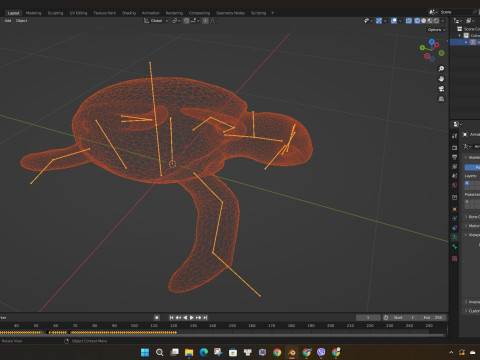Open the View Layer properties tab
480x360 pixels.
pos(454,166)
